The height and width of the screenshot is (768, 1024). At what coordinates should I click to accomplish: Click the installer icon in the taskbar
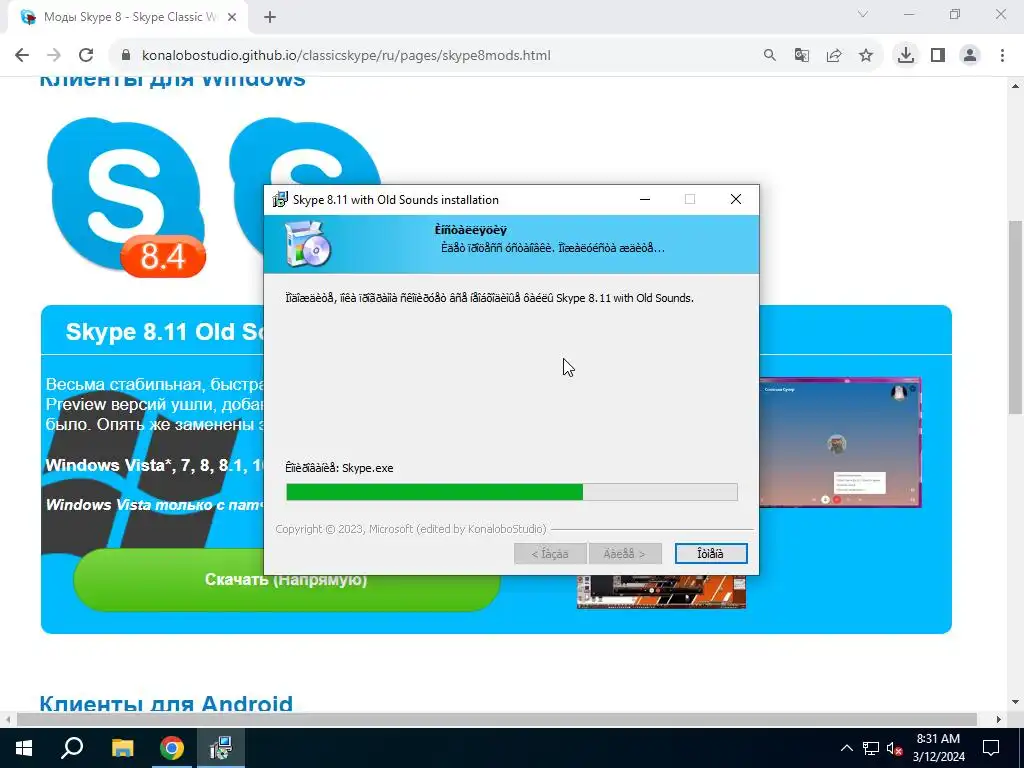[x=221, y=748]
